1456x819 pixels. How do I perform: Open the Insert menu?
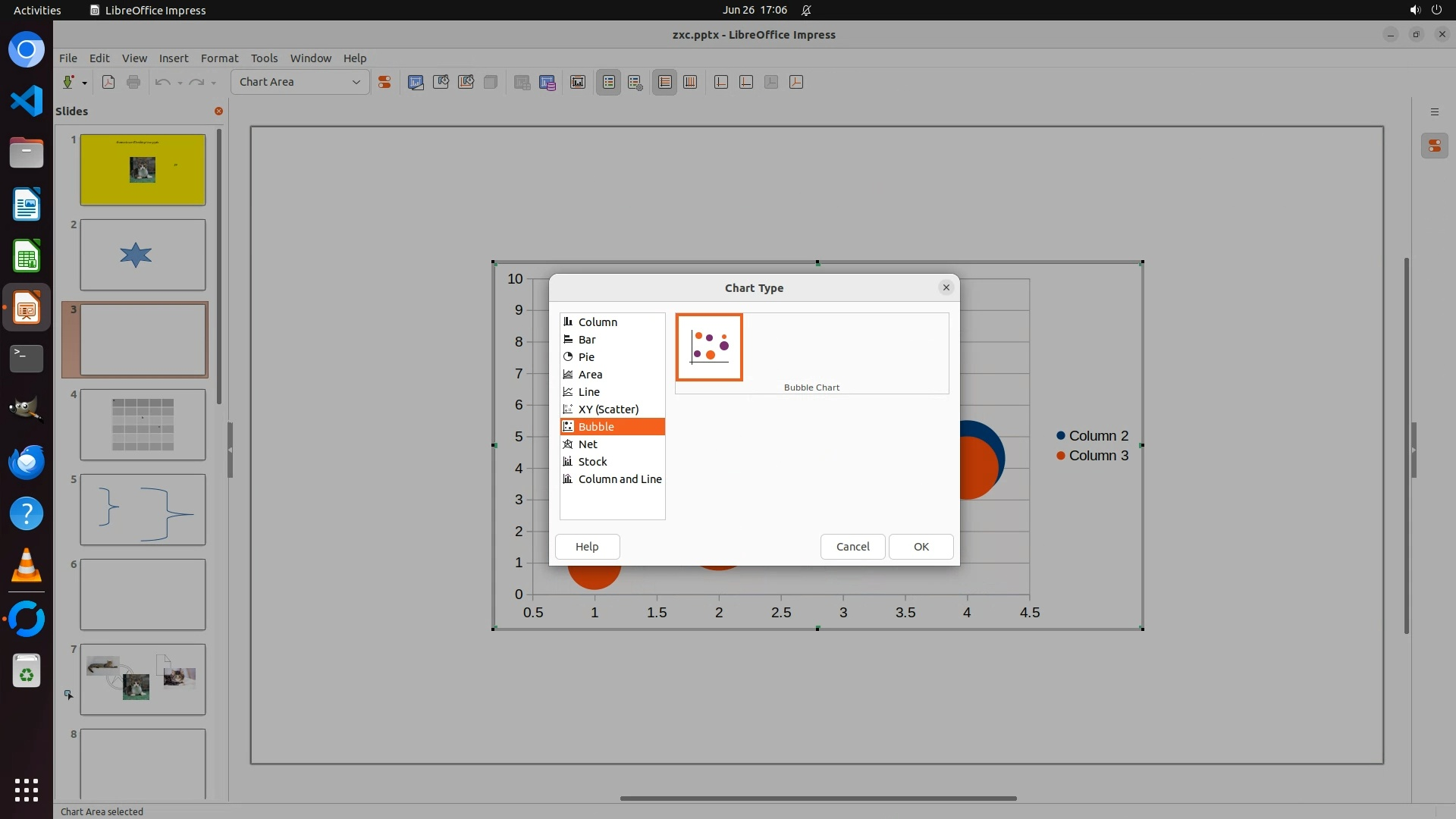point(173,58)
